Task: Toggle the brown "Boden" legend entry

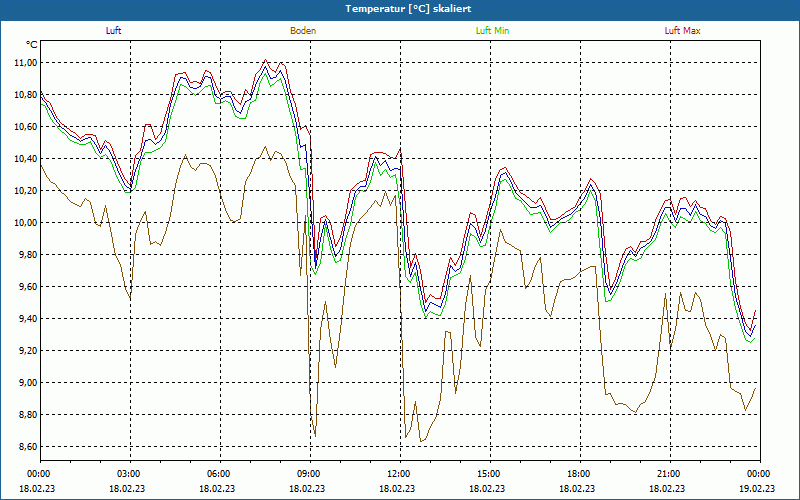Action: tap(303, 31)
